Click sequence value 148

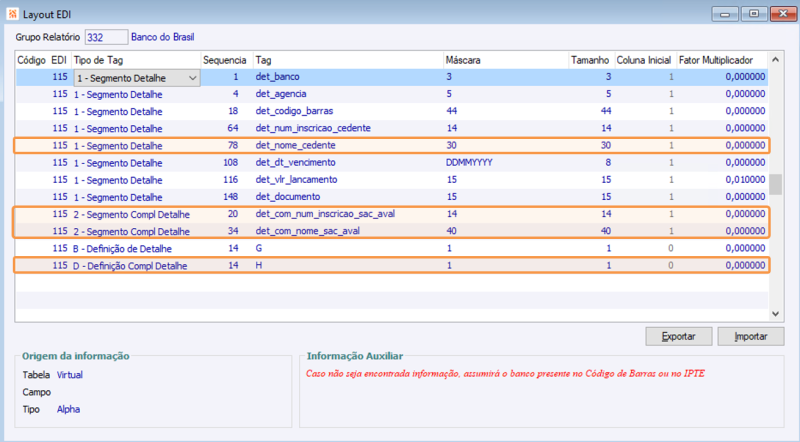[231, 197]
